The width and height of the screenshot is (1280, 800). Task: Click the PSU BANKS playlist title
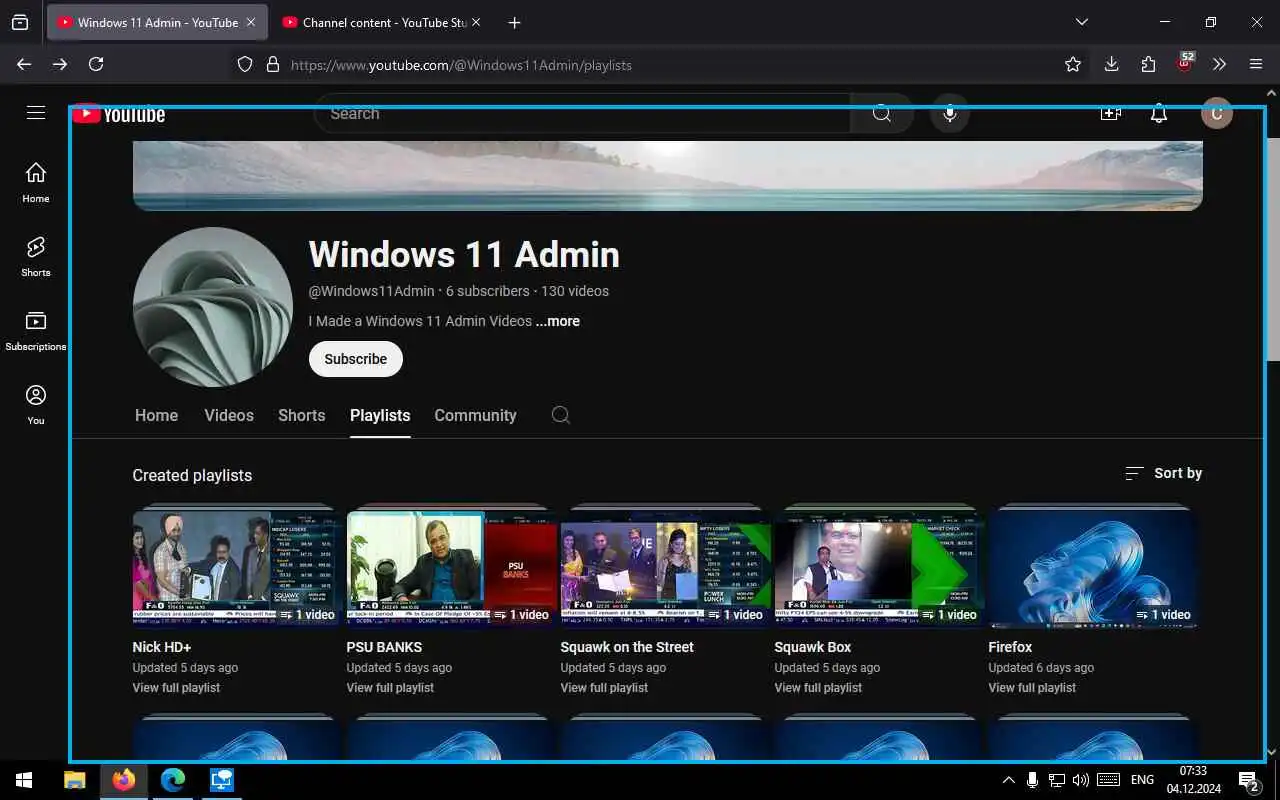point(384,647)
